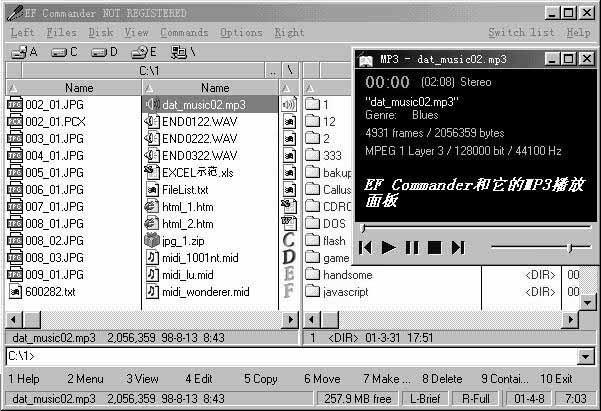Click the left Name column header
The width and height of the screenshot is (601, 411).
pyautogui.click(x=78, y=88)
